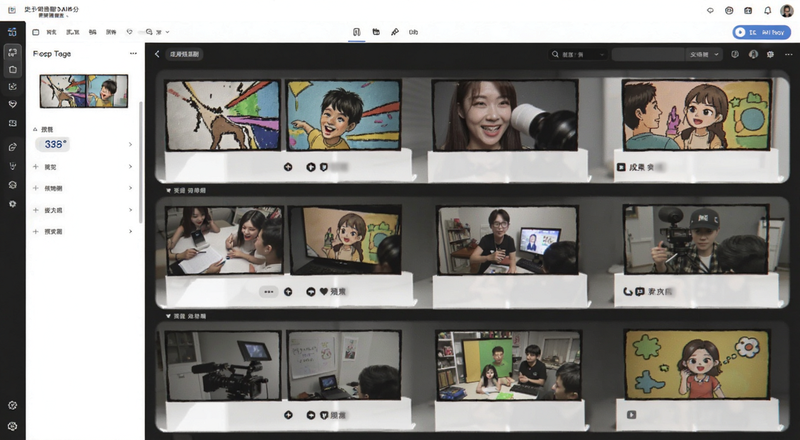Open the share/export arrow icon in left sidebar
The width and height of the screenshot is (800, 440).
tap(13, 147)
